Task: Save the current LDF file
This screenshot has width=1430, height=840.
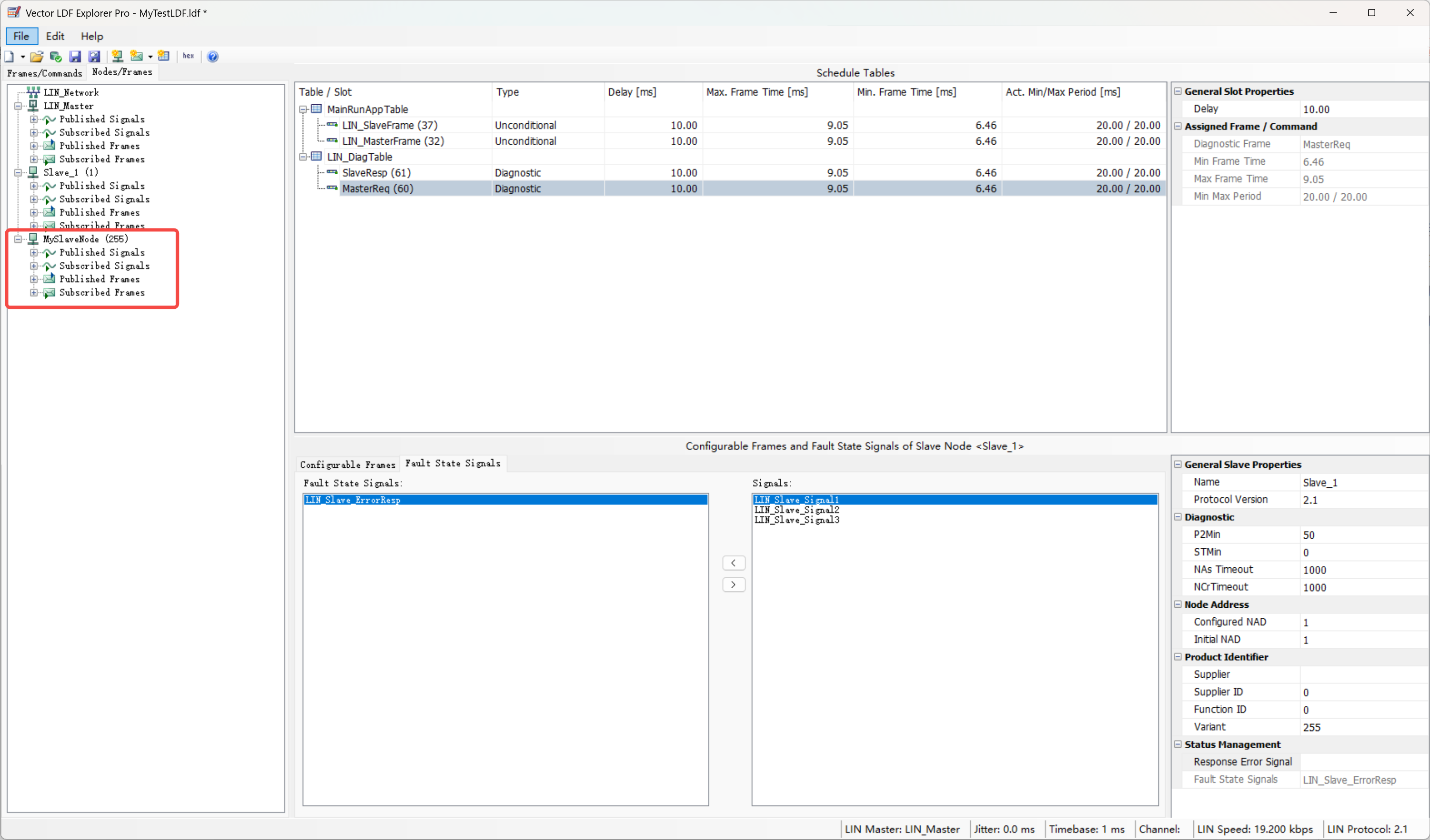Action: click(75, 56)
